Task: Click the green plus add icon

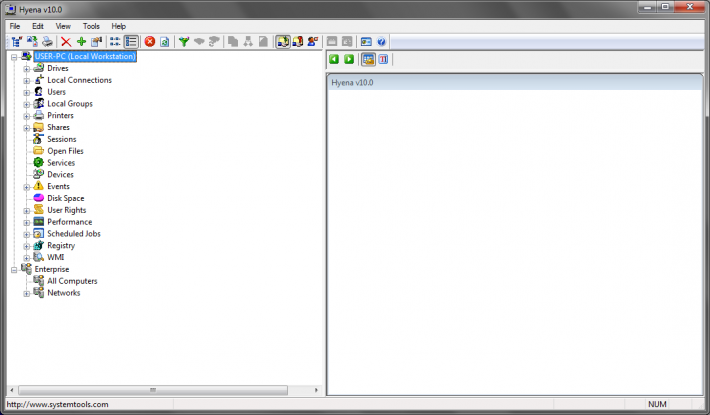Action: pos(82,42)
